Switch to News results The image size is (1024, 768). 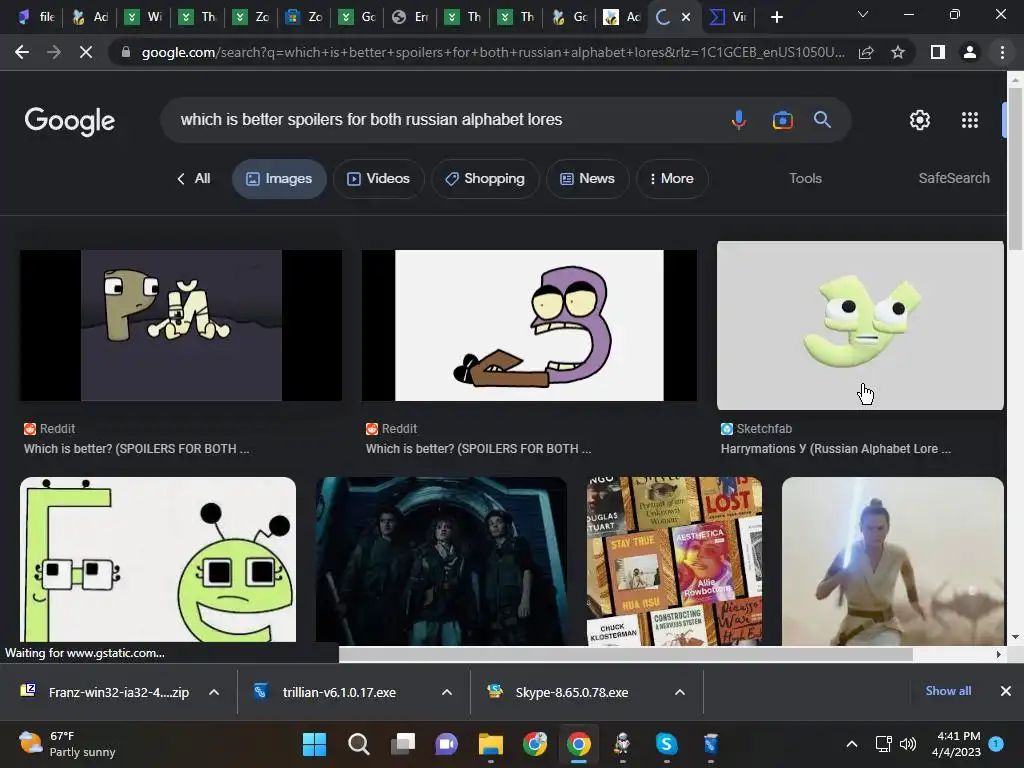[588, 179]
